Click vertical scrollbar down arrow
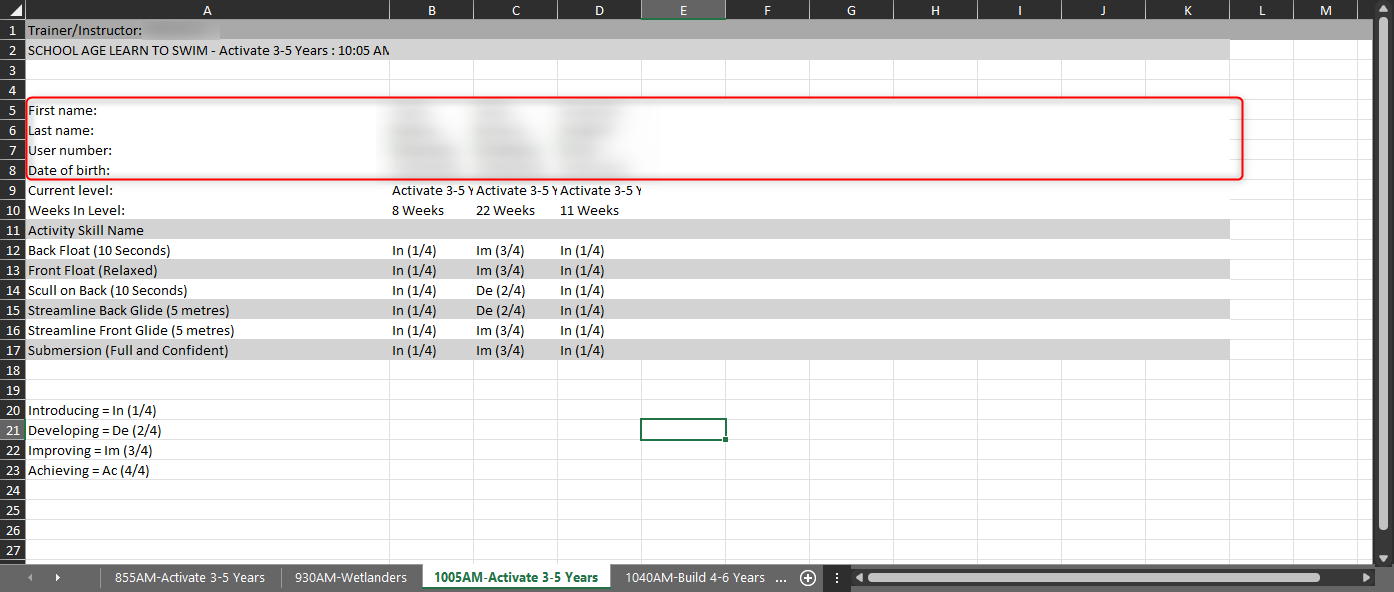This screenshot has height=592, width=1394. tap(1384, 558)
